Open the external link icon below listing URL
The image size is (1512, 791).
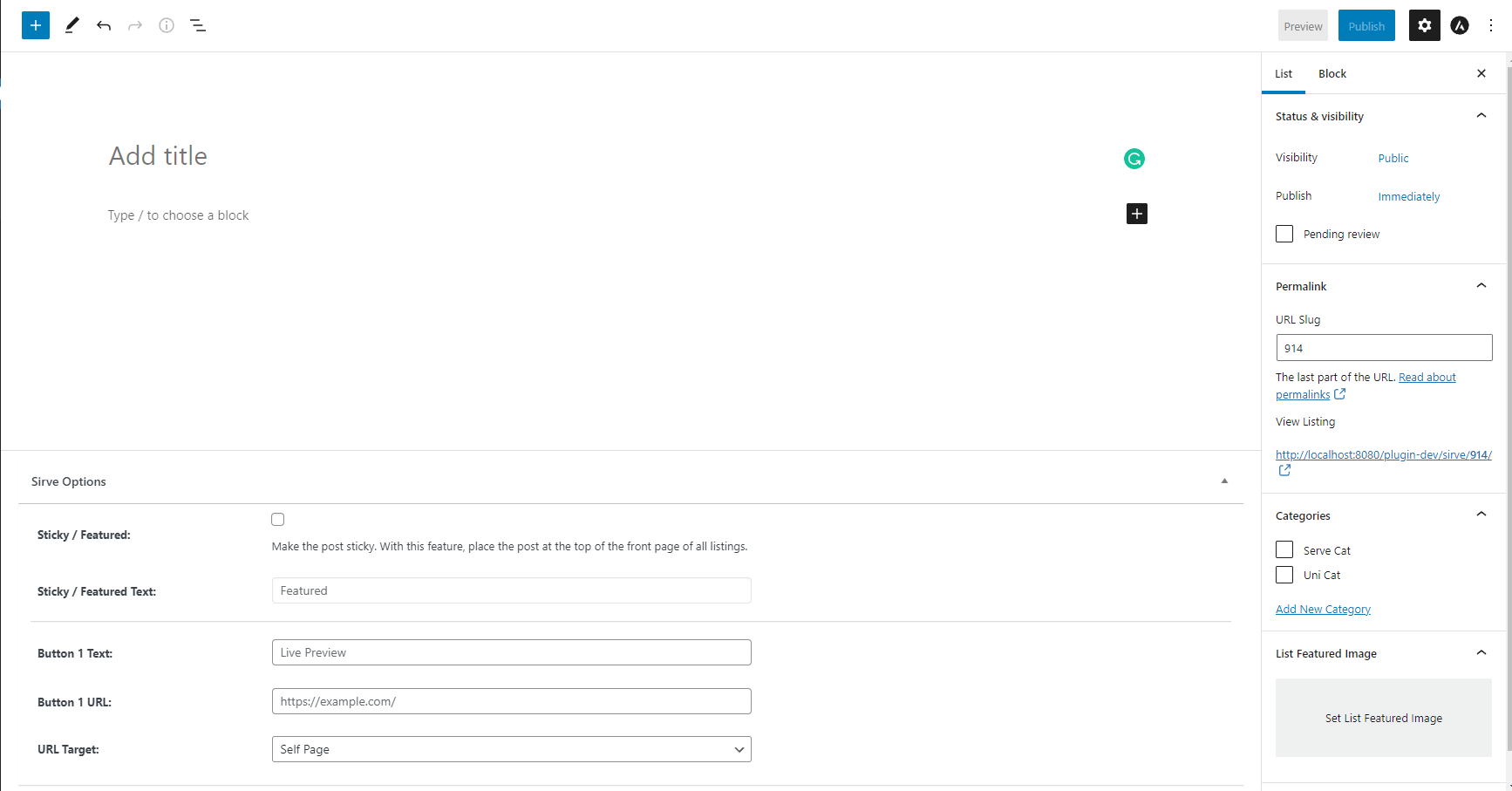[1284, 470]
